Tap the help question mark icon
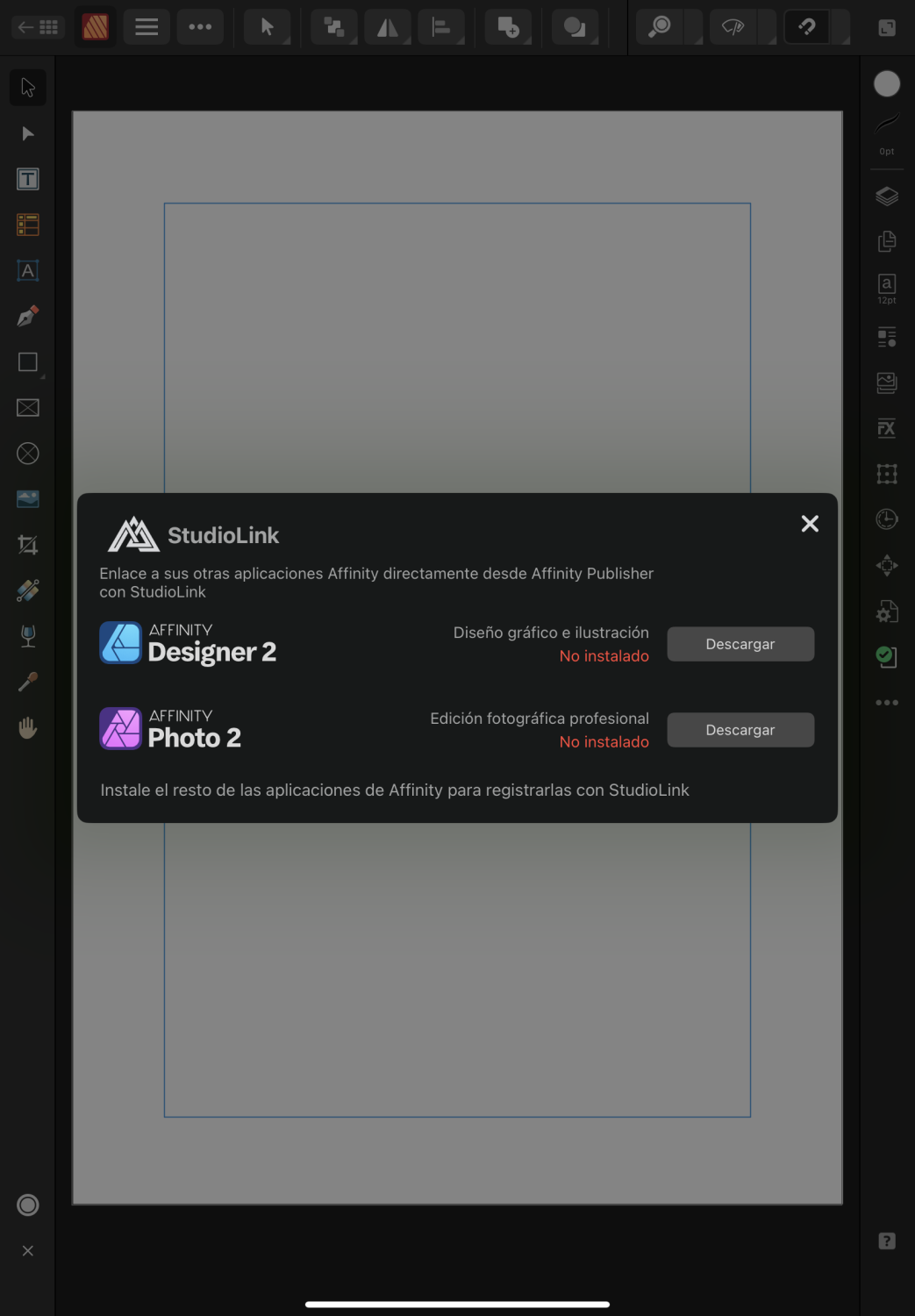 tap(887, 1241)
